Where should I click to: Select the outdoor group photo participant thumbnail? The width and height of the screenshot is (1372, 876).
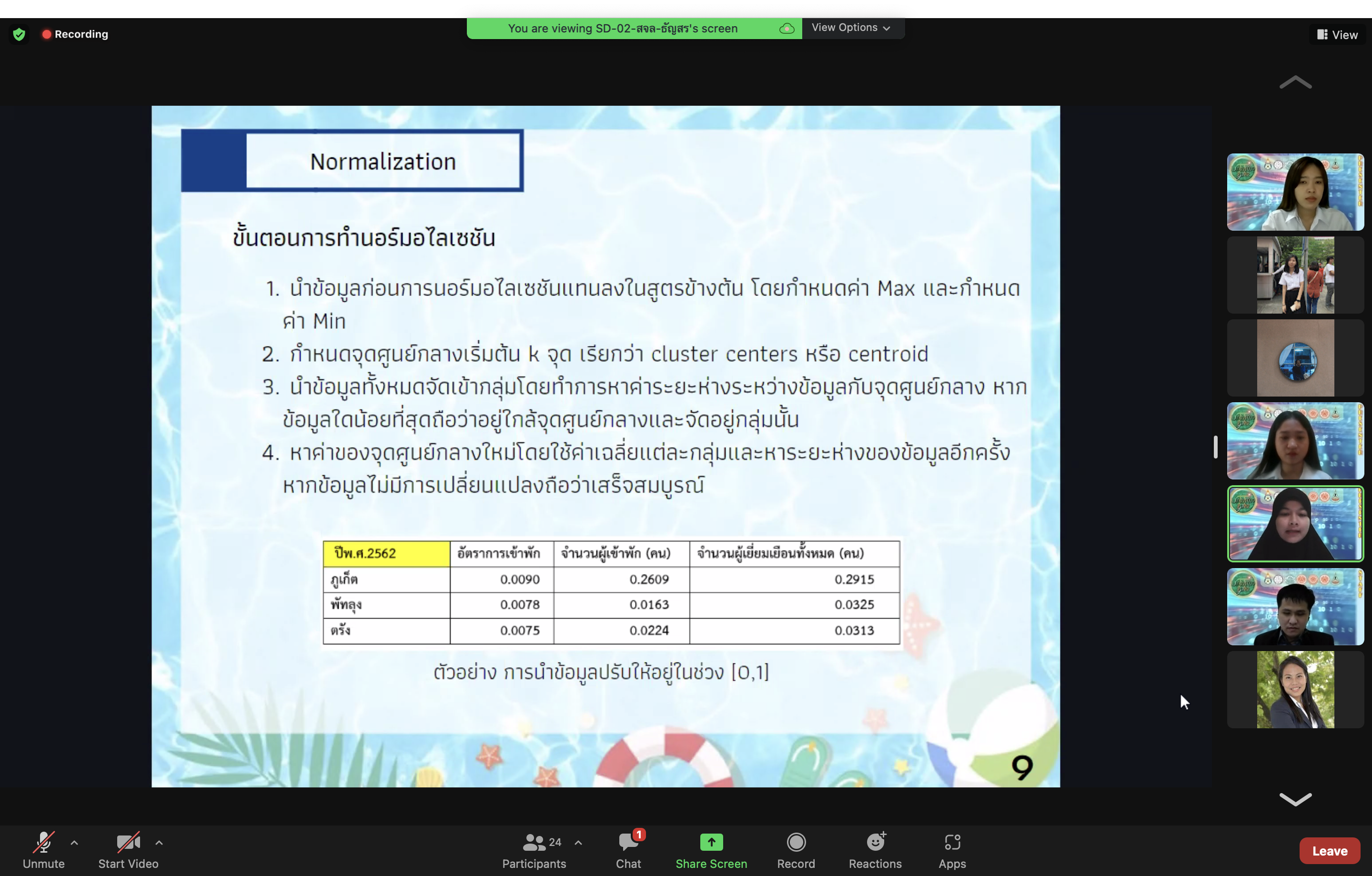point(1295,275)
